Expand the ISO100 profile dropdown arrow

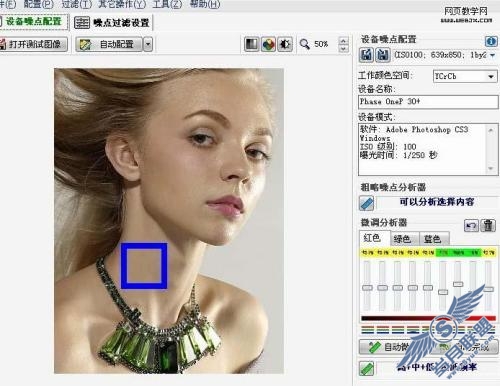coord(492,55)
